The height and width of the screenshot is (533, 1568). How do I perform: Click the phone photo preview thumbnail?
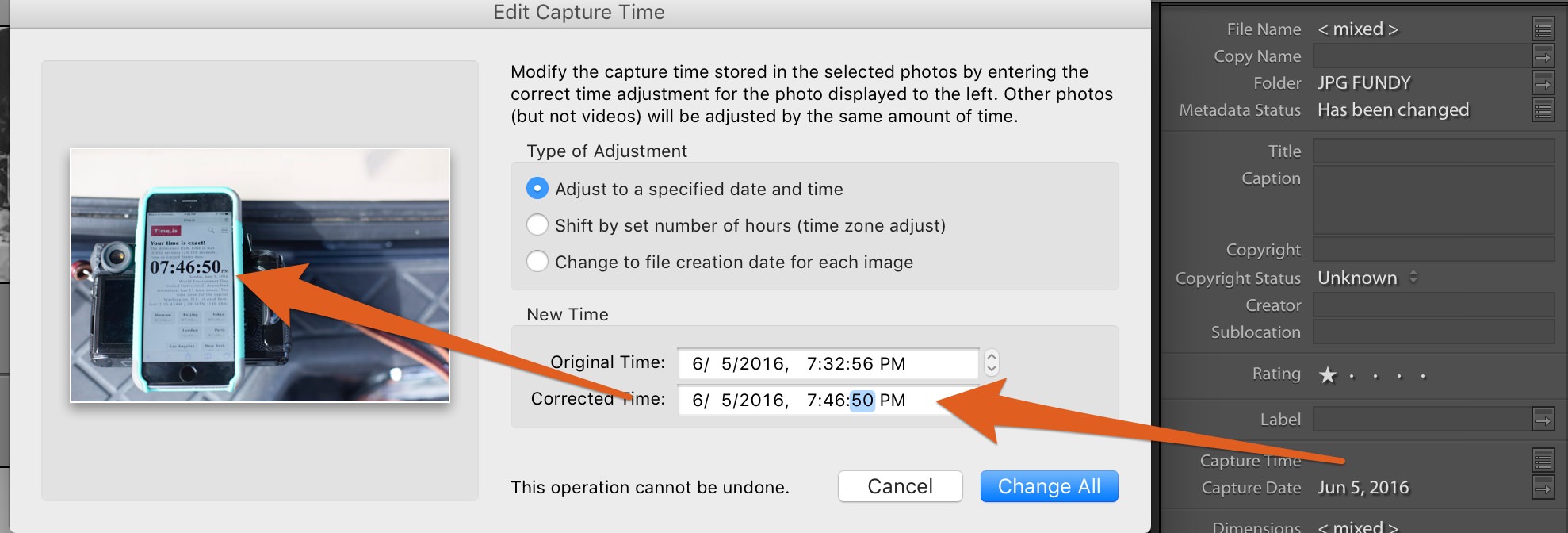[260, 275]
